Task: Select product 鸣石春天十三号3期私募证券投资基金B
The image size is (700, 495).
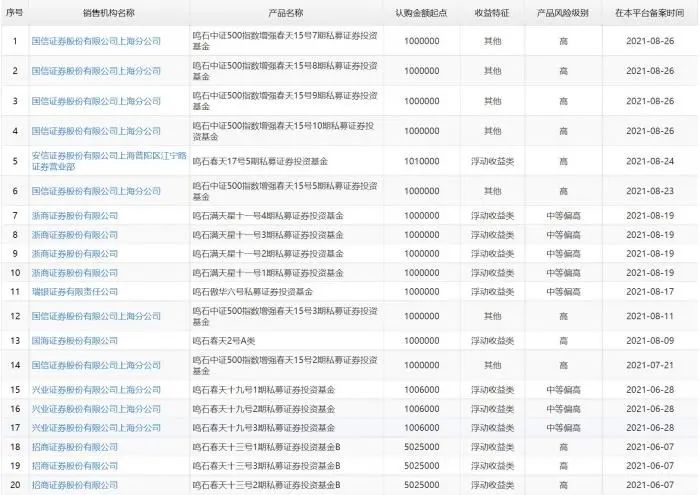Action: pos(266,466)
